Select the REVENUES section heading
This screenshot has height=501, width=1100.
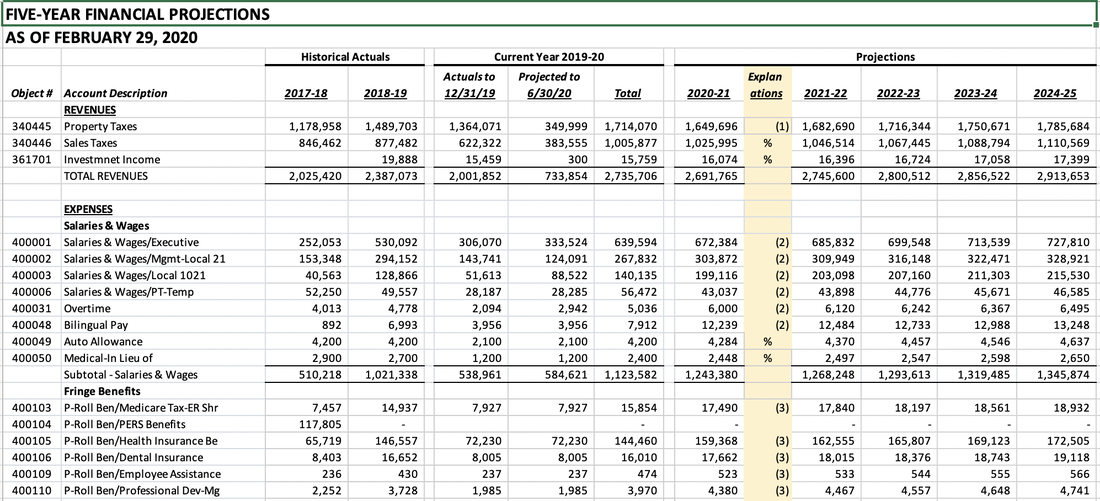(90, 110)
